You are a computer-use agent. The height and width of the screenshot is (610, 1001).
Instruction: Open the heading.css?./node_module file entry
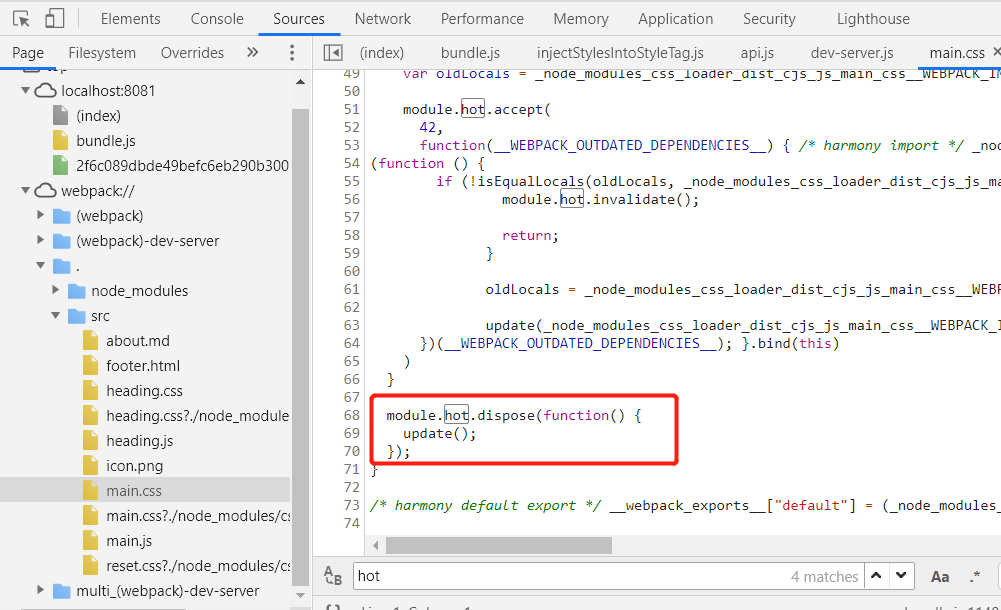click(197, 415)
